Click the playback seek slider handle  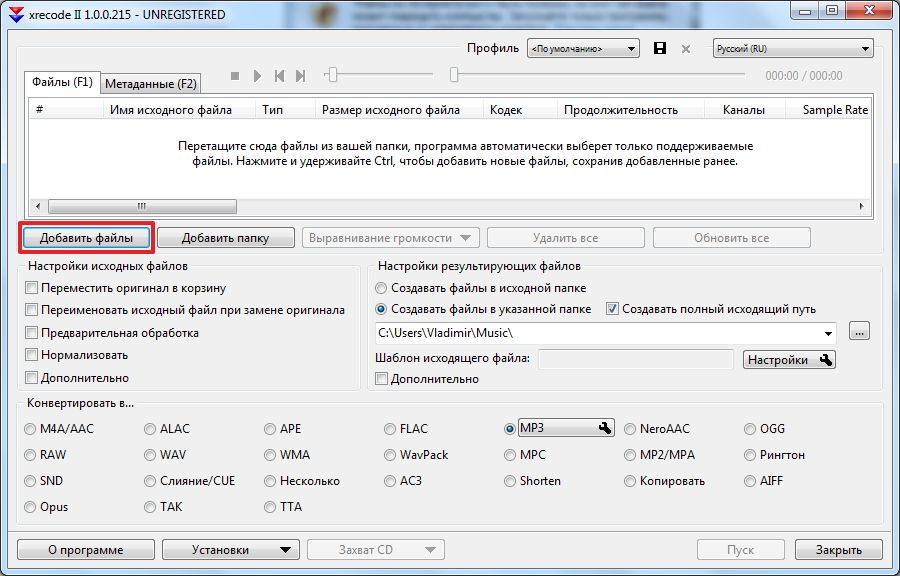[x=454, y=75]
